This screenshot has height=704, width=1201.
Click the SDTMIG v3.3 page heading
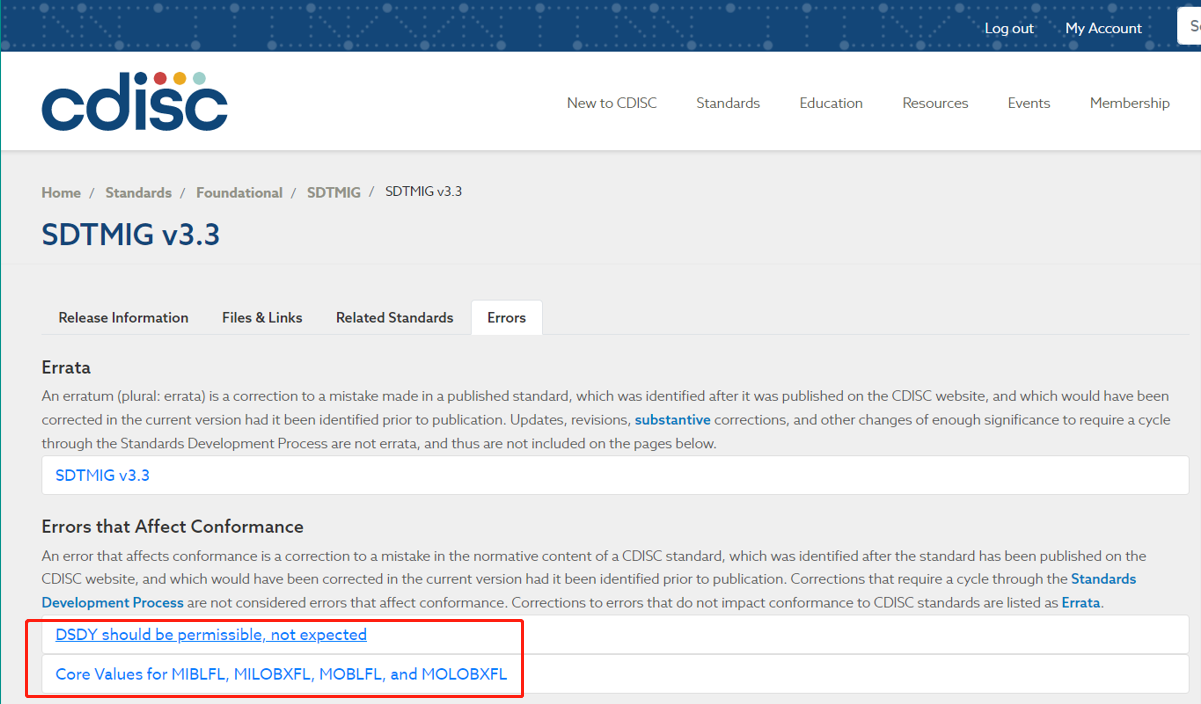[131, 235]
